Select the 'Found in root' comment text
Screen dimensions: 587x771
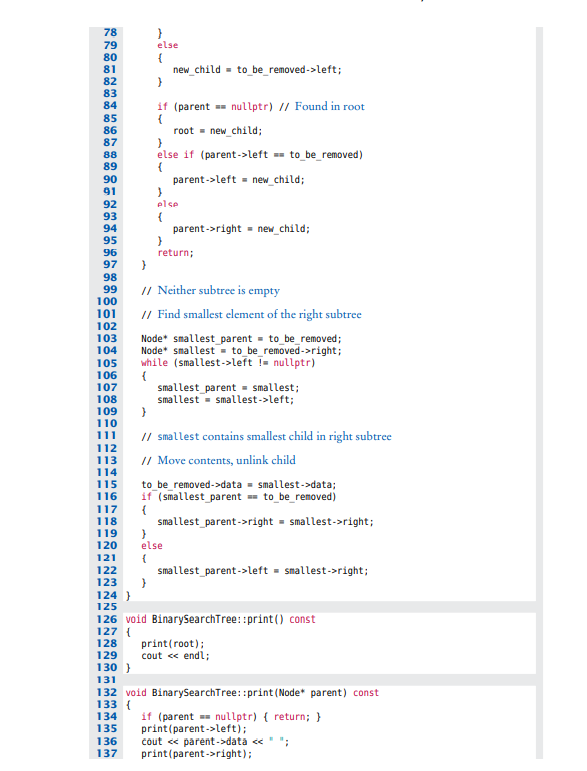pyautogui.click(x=329, y=106)
